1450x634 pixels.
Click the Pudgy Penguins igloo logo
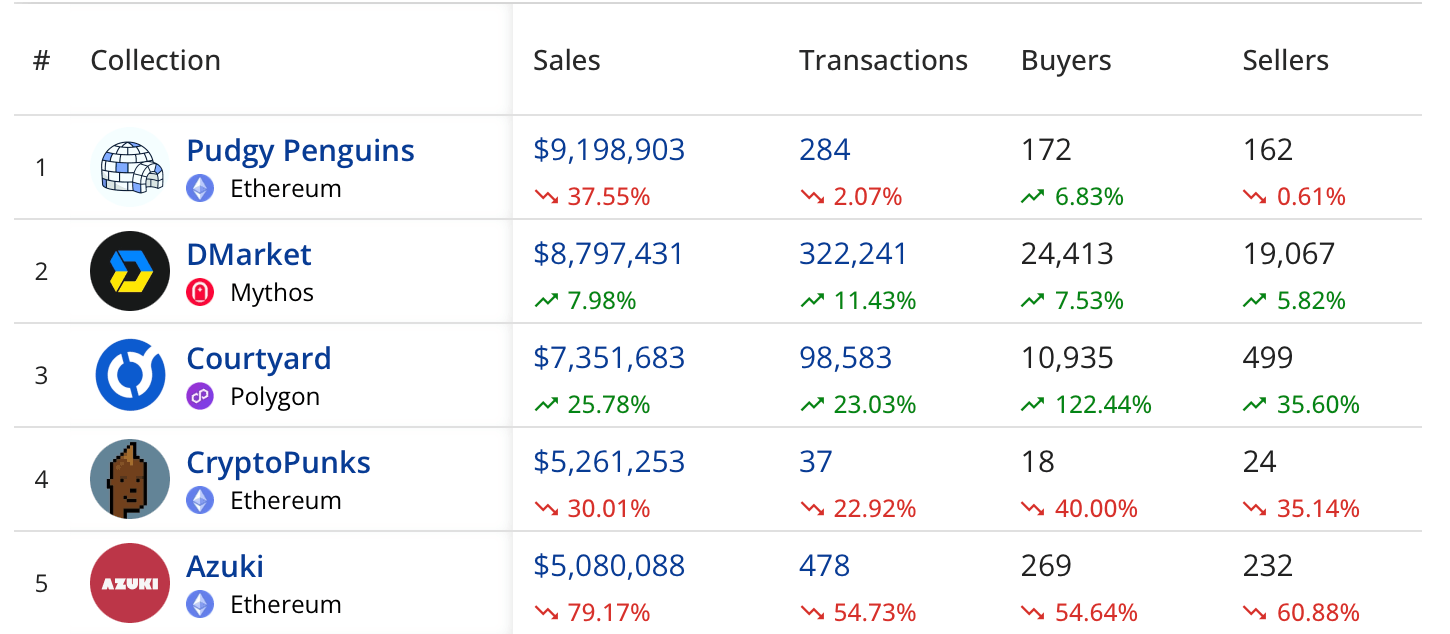[x=130, y=167]
